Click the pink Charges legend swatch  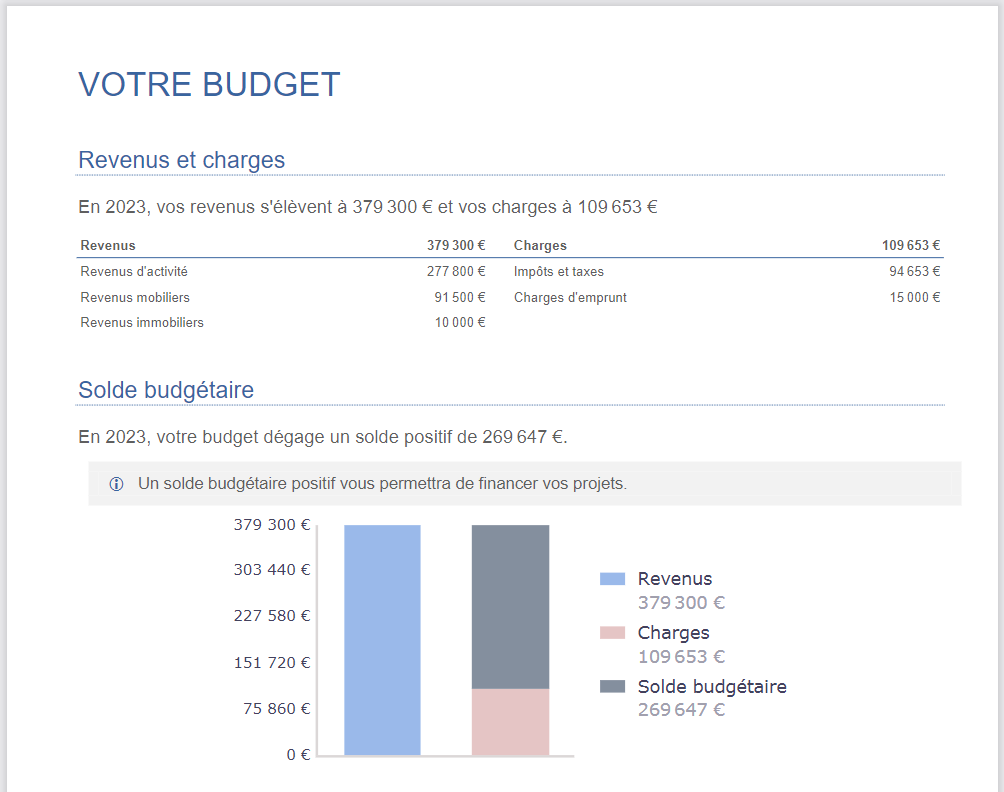coord(612,633)
